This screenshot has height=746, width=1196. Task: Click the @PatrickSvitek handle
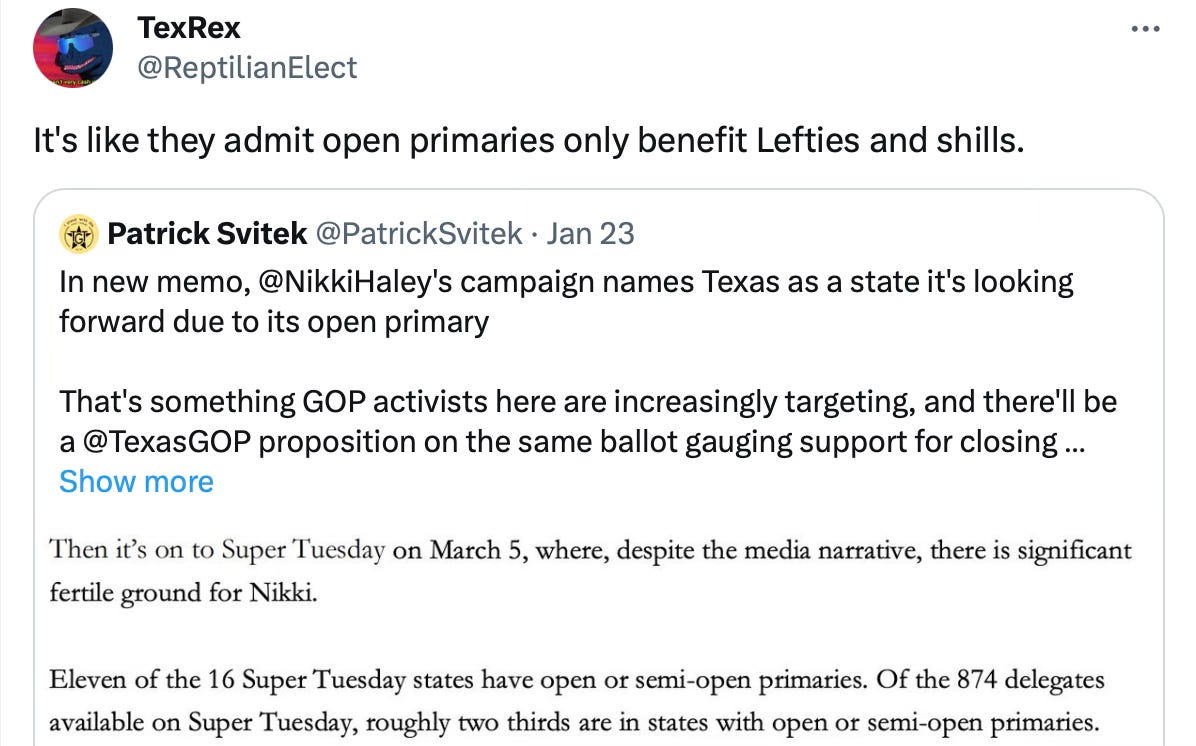419,233
